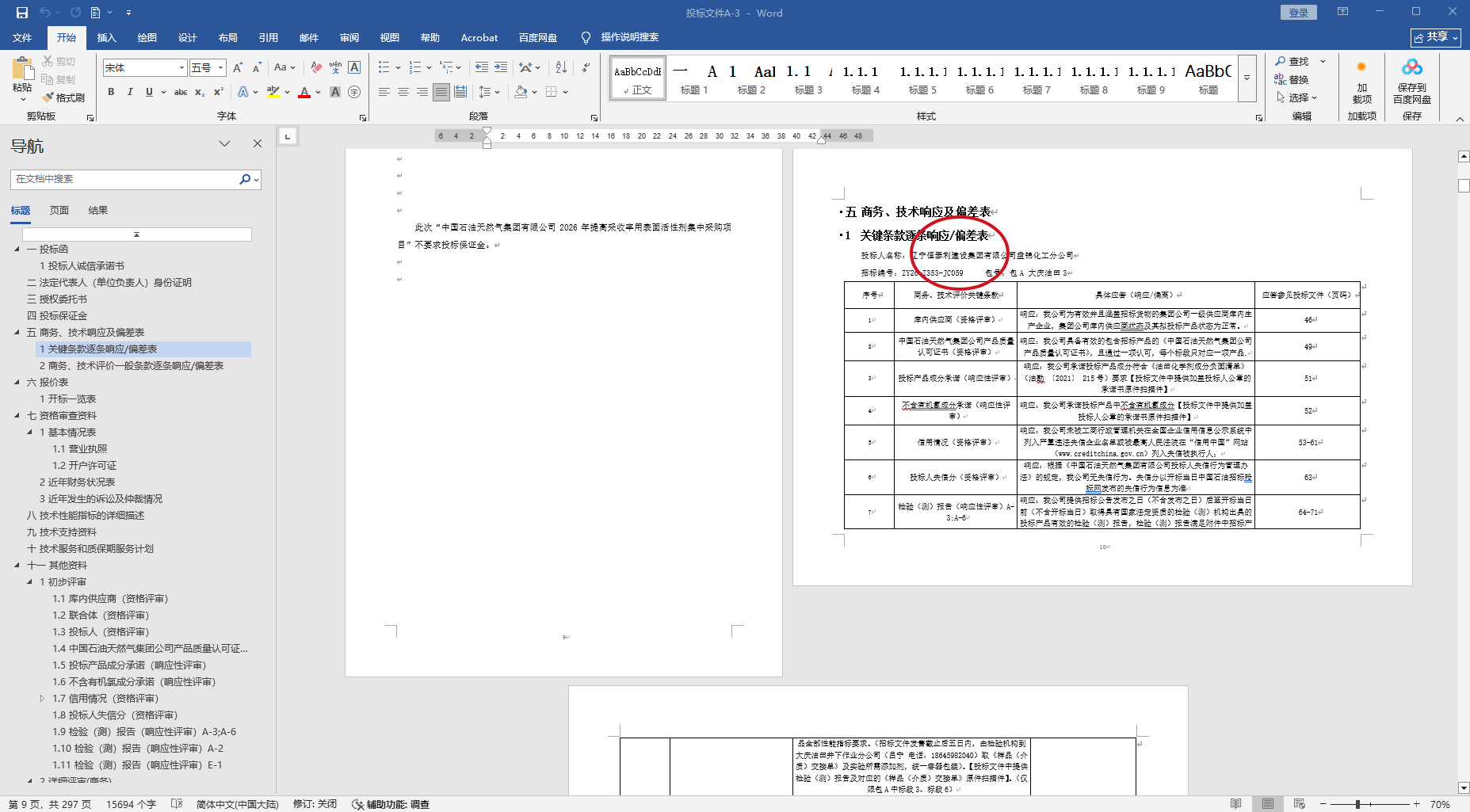Decrease paragraph indent

482,67
